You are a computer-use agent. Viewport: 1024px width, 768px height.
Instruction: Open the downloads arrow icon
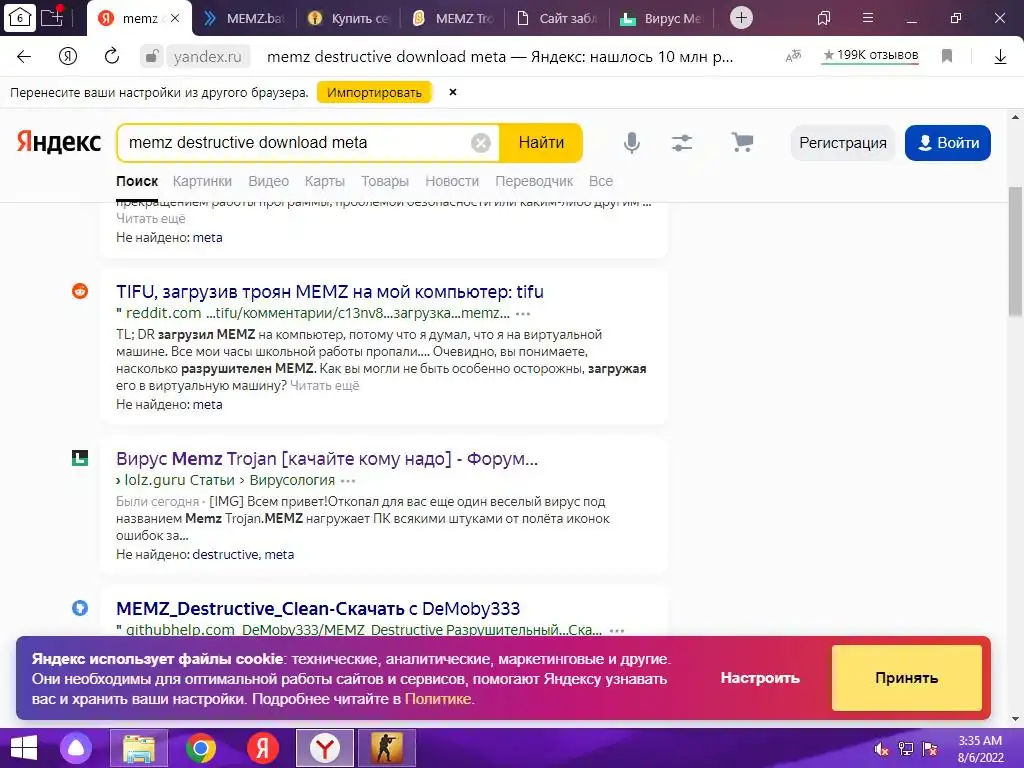coord(1000,57)
